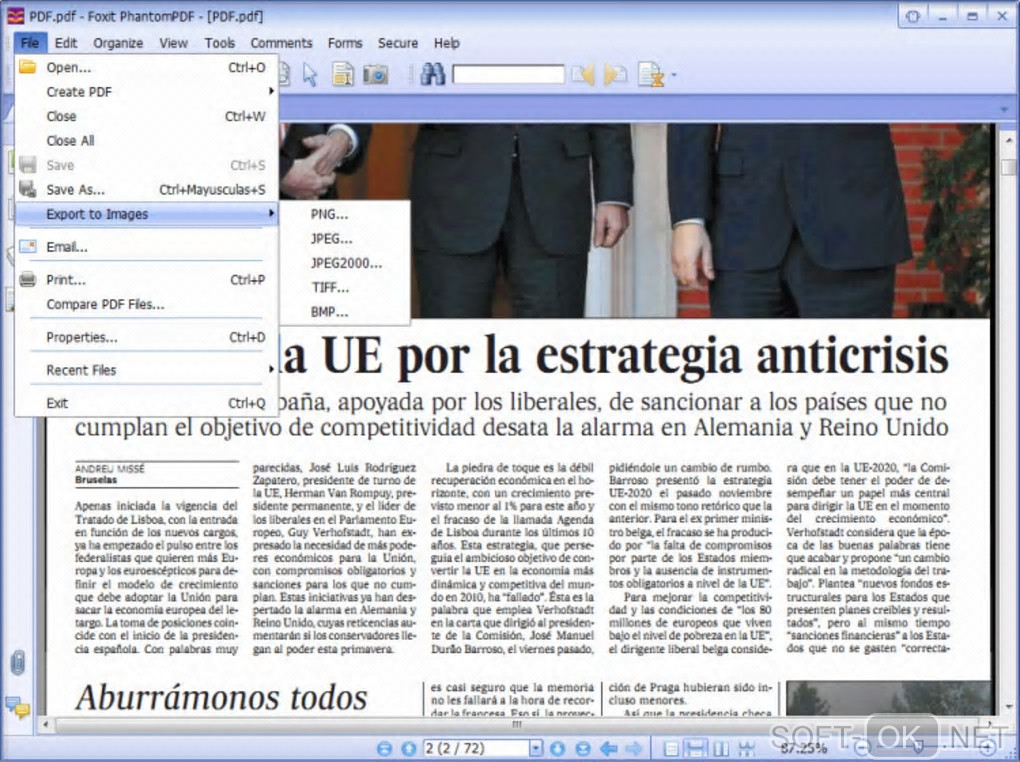This screenshot has width=1020, height=762.
Task: Click the find previous arrow icon
Action: (x=584, y=75)
